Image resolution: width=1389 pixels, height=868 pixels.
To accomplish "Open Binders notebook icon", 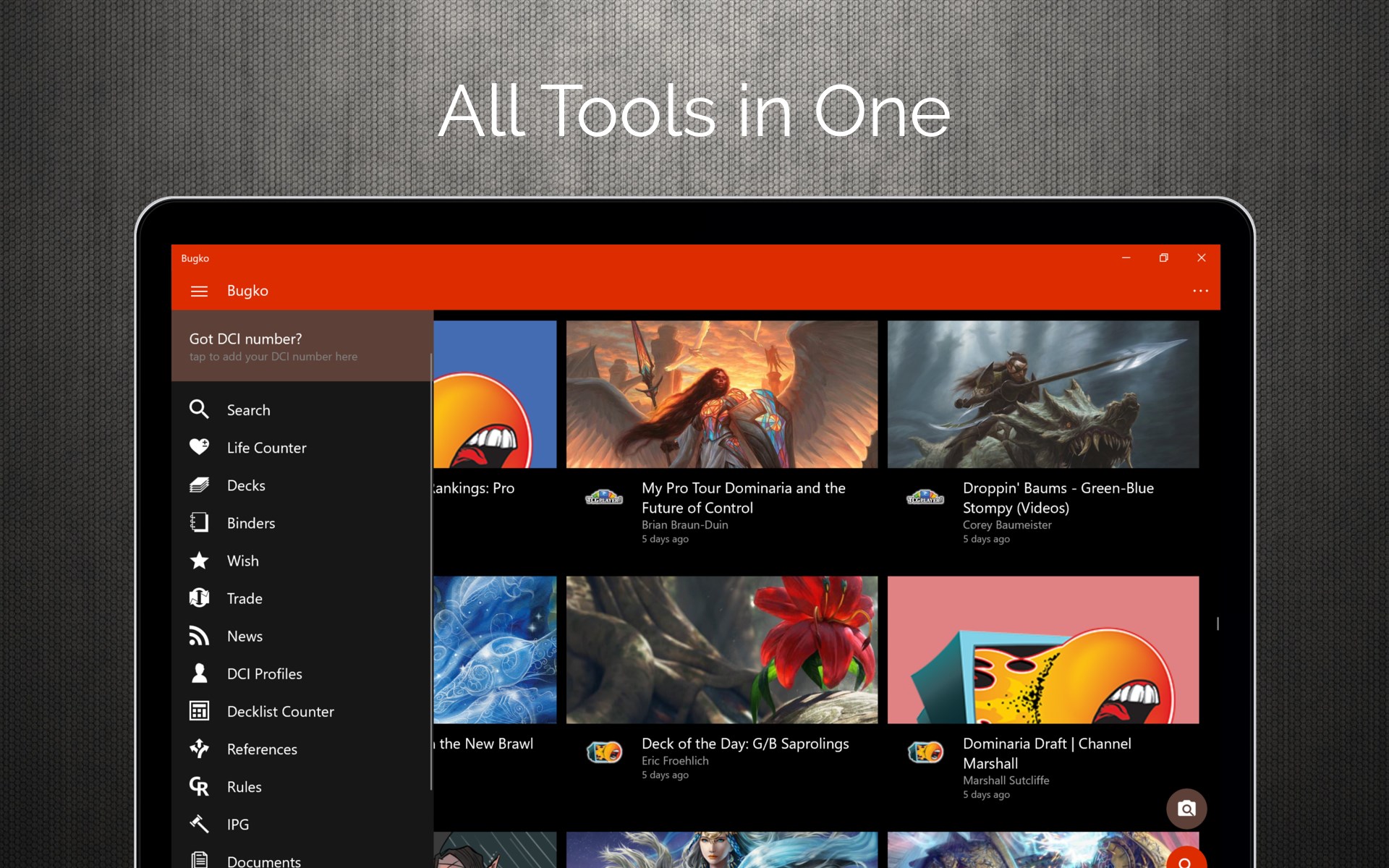I will (x=199, y=523).
